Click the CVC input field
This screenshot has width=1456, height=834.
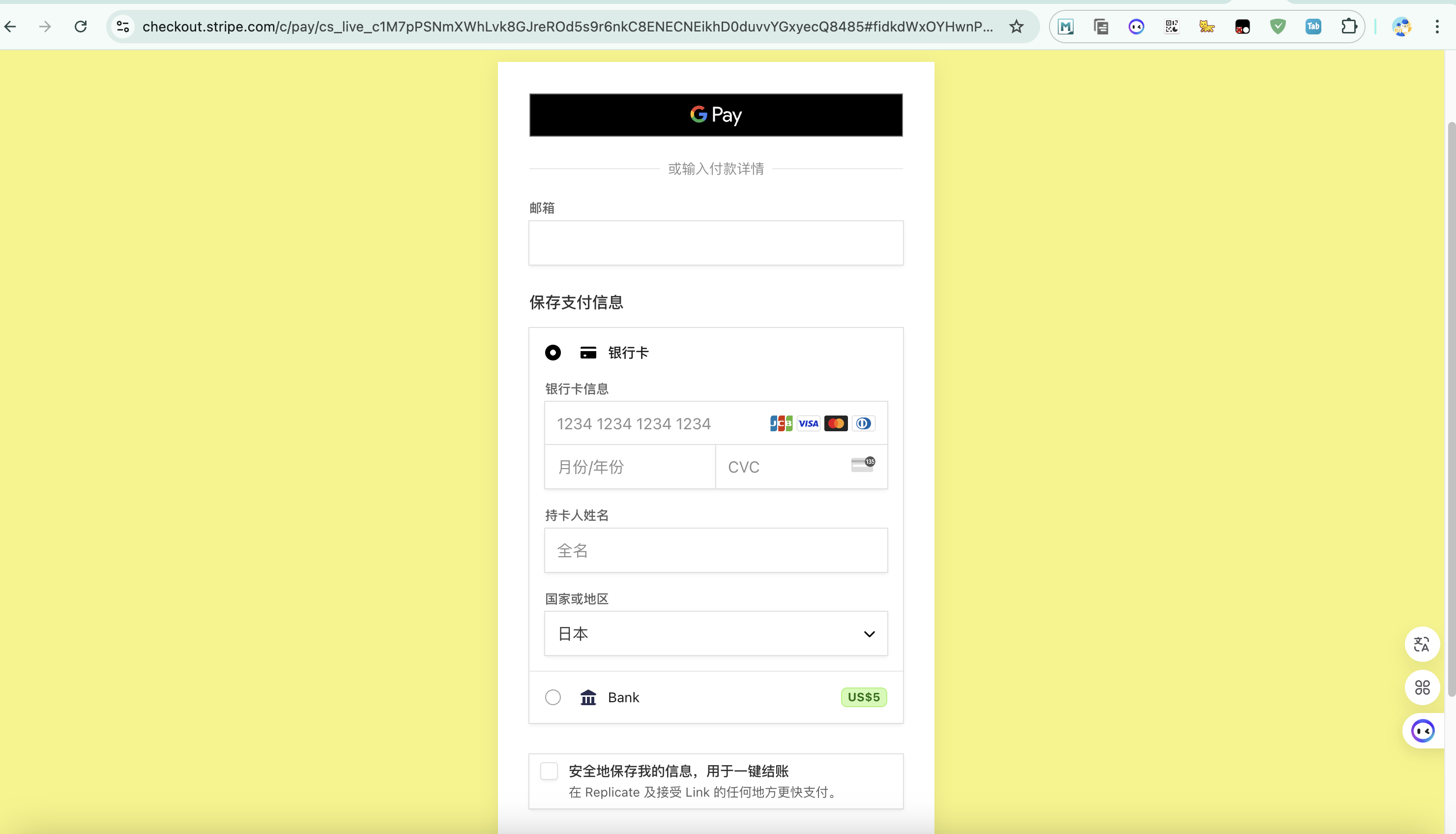coord(785,468)
